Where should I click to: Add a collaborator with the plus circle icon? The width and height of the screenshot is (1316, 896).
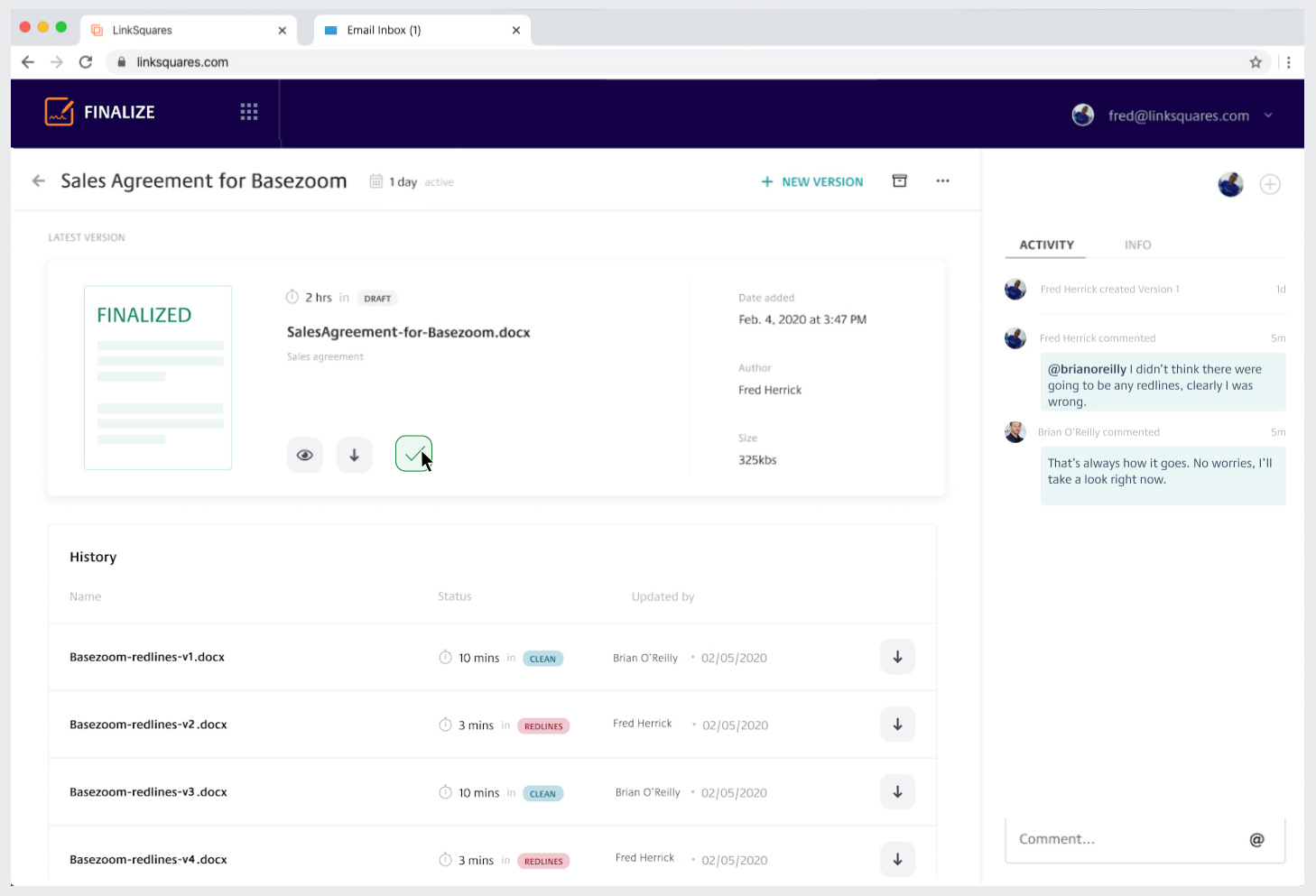click(1270, 184)
